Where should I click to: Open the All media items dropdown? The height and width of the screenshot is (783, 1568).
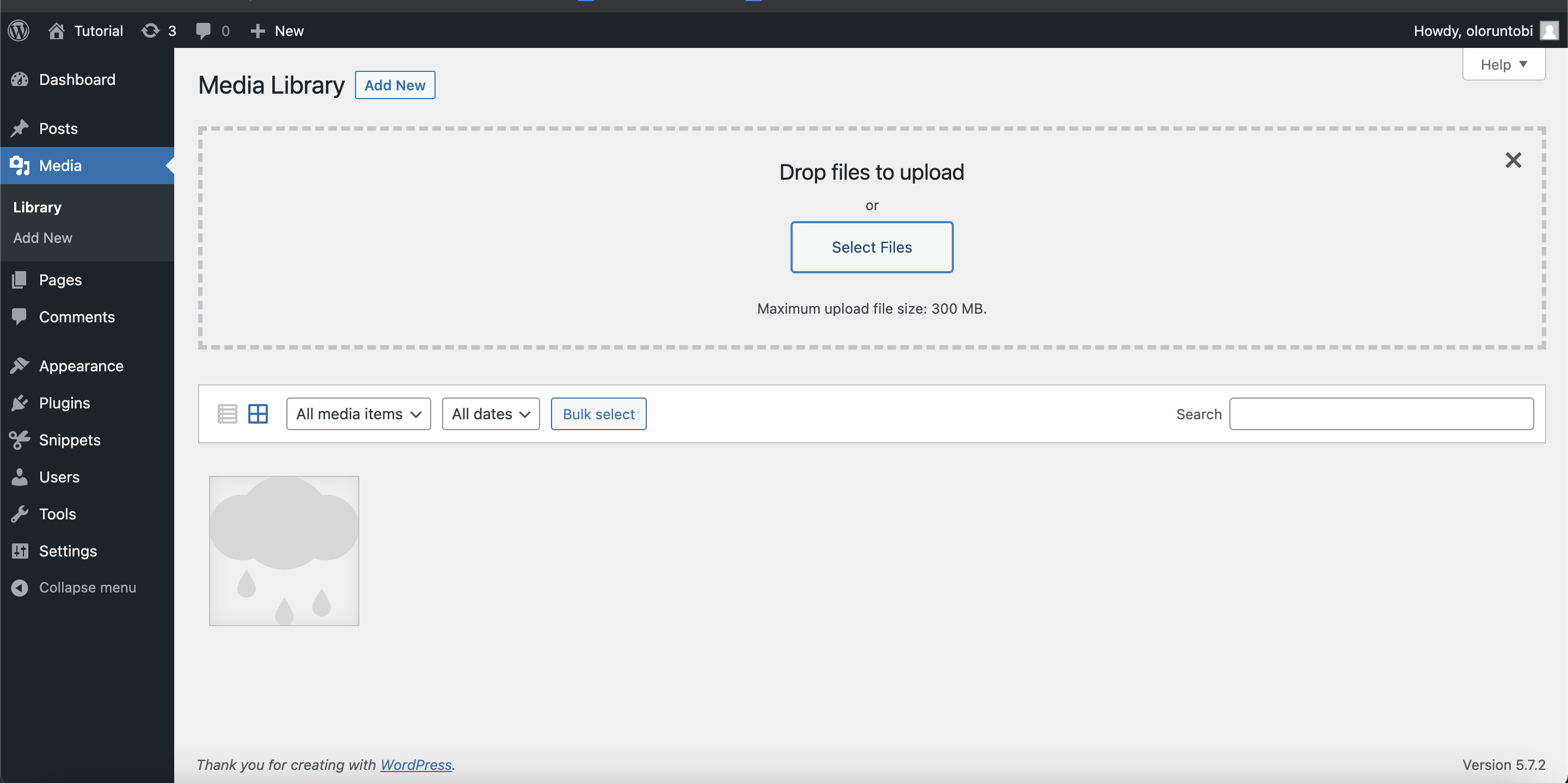(x=359, y=414)
